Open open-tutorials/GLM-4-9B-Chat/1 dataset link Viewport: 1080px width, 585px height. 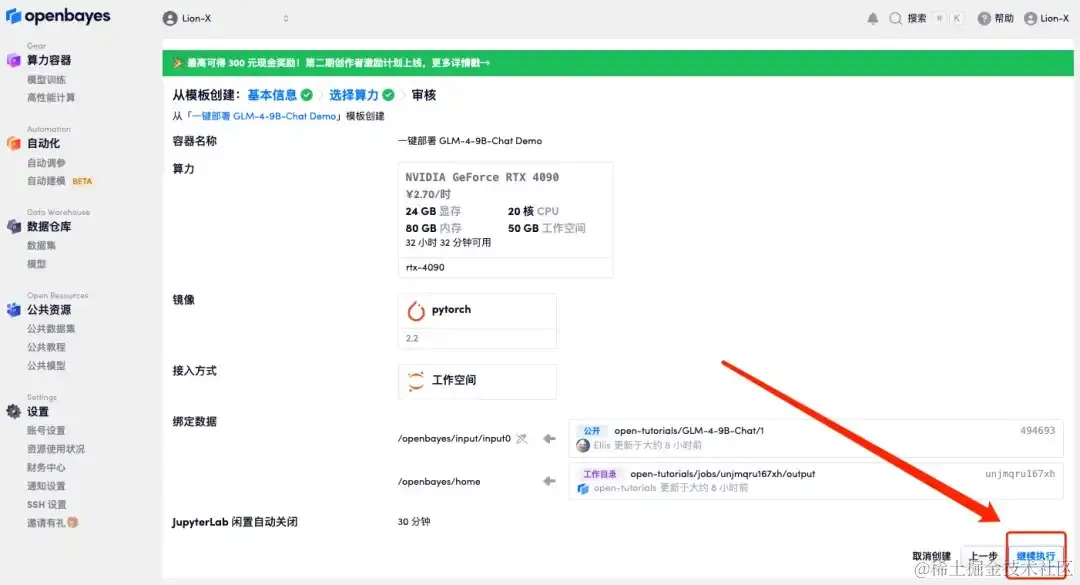point(689,431)
